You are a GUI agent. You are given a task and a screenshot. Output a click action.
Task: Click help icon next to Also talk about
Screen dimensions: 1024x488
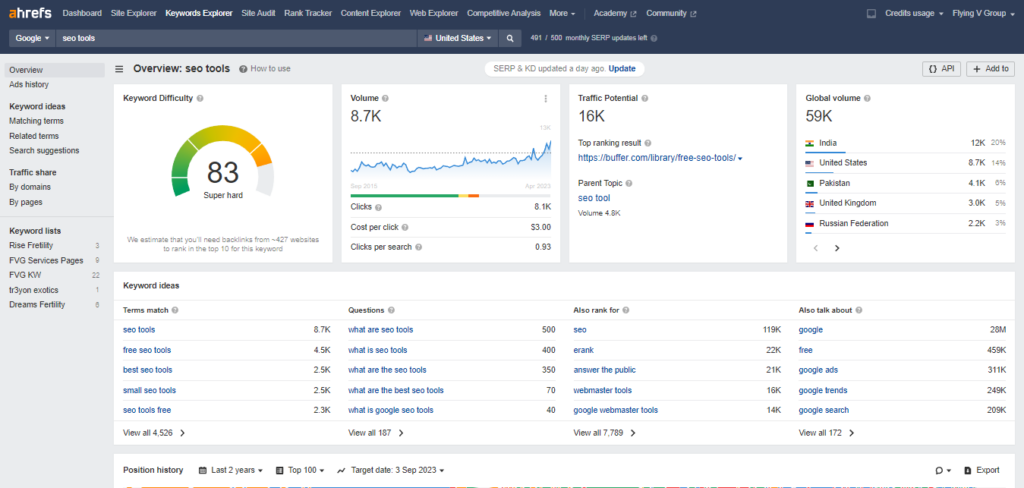[859, 310]
